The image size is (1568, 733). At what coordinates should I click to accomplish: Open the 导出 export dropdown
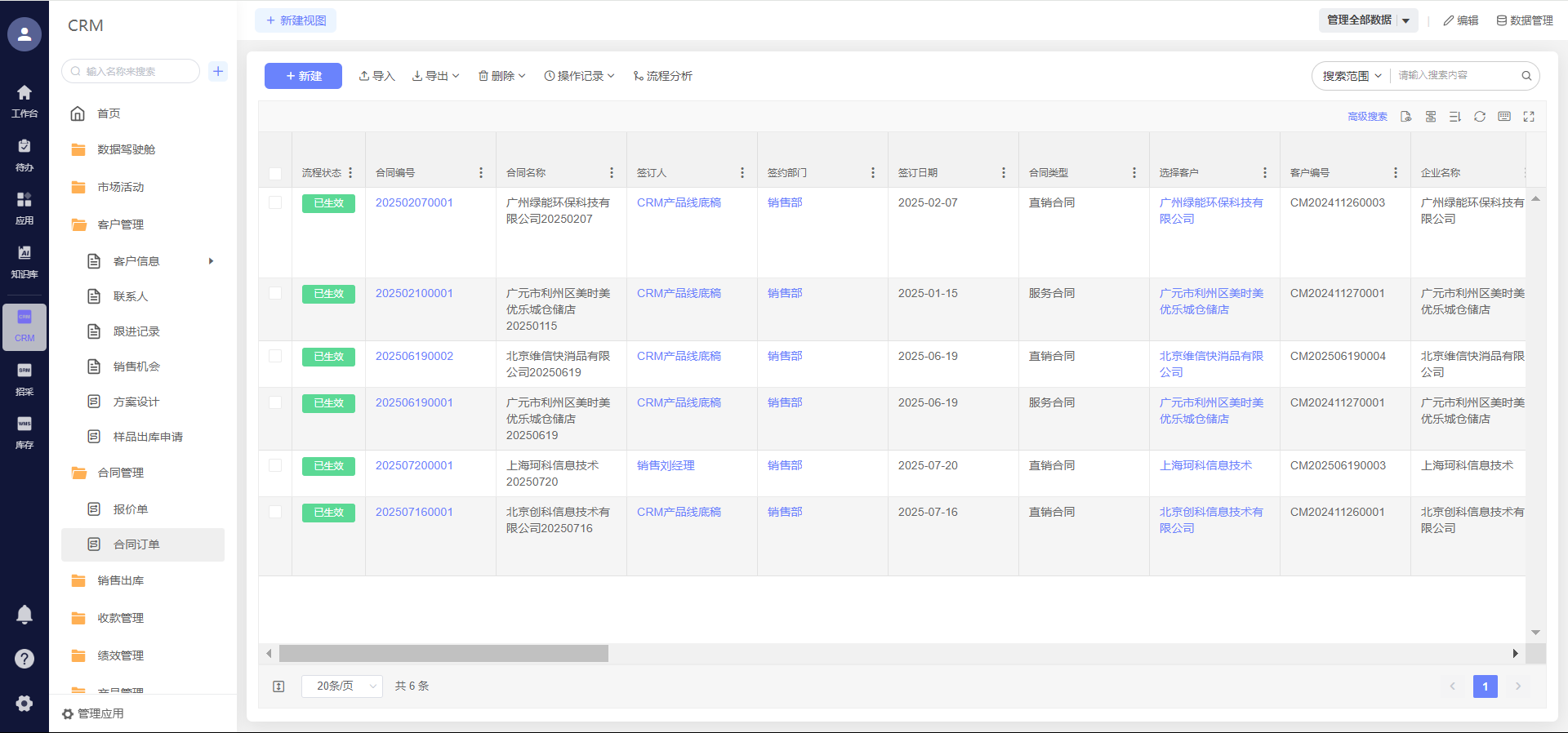[x=435, y=76]
